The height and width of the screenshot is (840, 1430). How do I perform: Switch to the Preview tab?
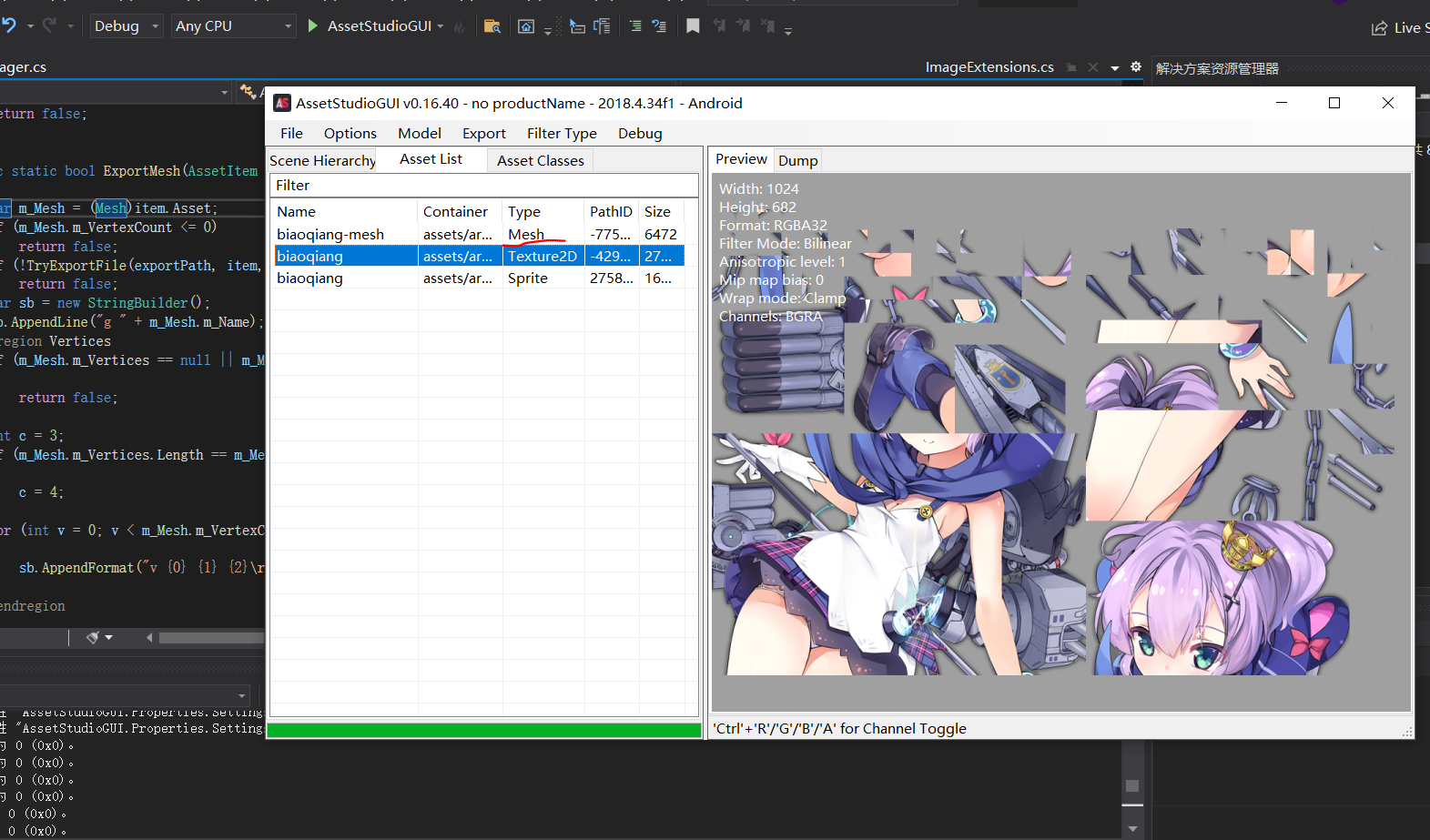coord(741,159)
